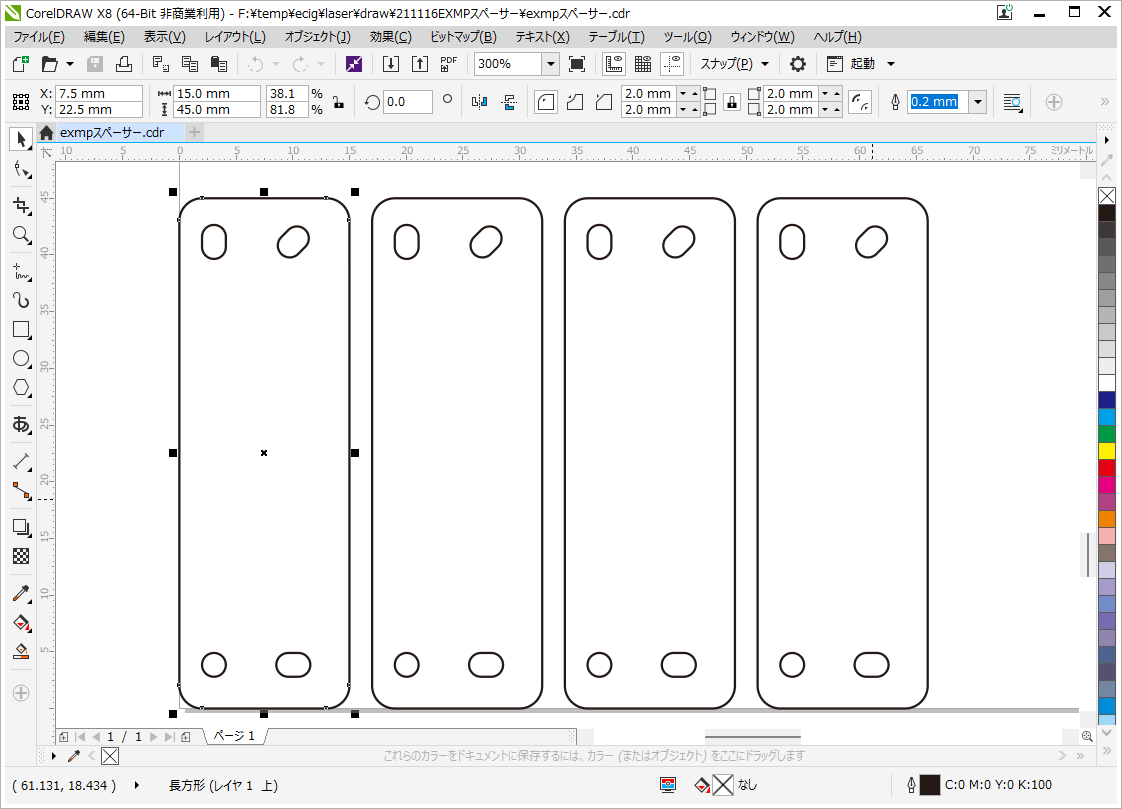Expand the outline width 0.2 mm dropdown
The height and width of the screenshot is (809, 1122).
(977, 102)
